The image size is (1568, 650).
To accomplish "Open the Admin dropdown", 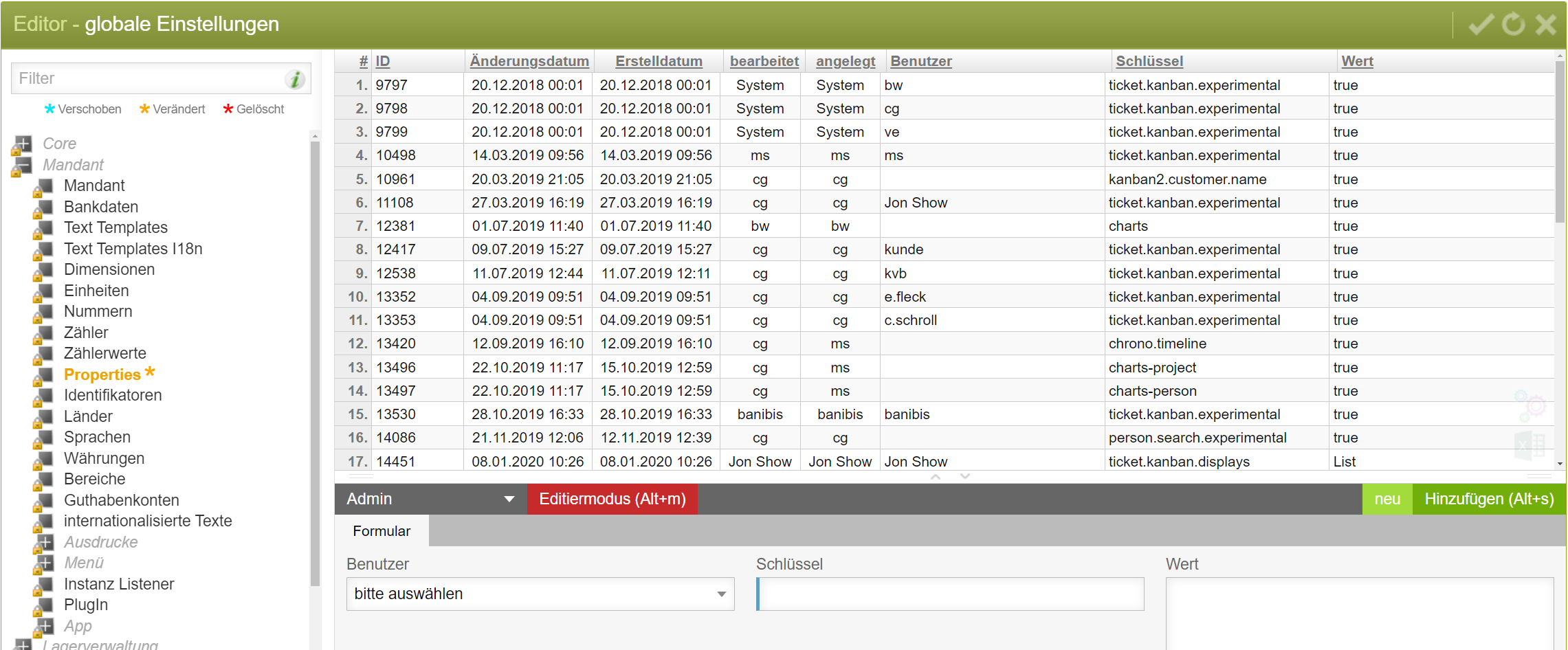I will click(430, 500).
